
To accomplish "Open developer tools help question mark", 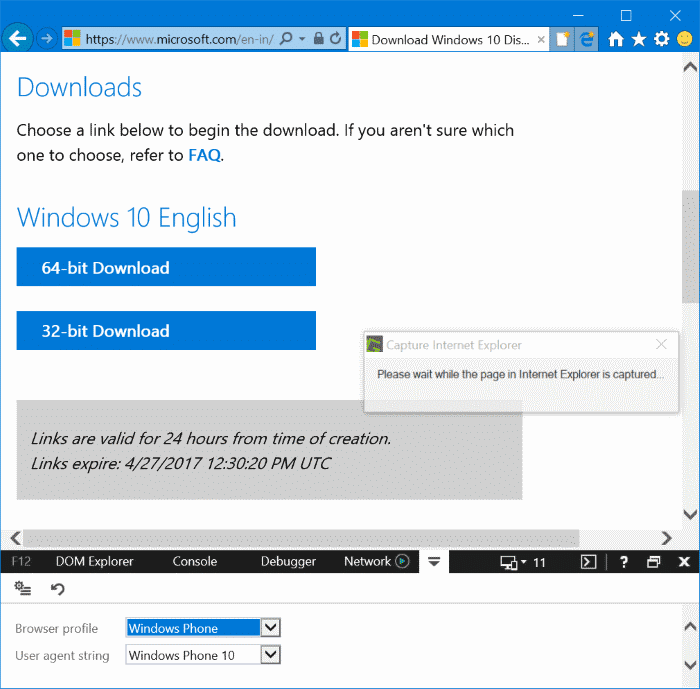I will pyautogui.click(x=624, y=562).
